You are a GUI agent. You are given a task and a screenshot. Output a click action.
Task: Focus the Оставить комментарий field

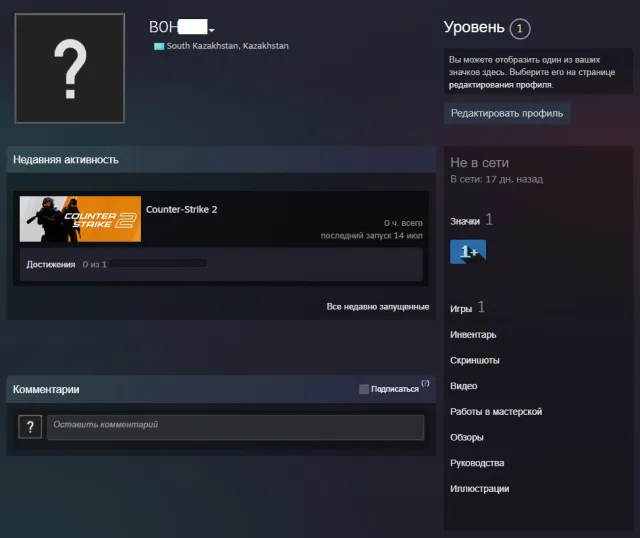[x=236, y=427]
